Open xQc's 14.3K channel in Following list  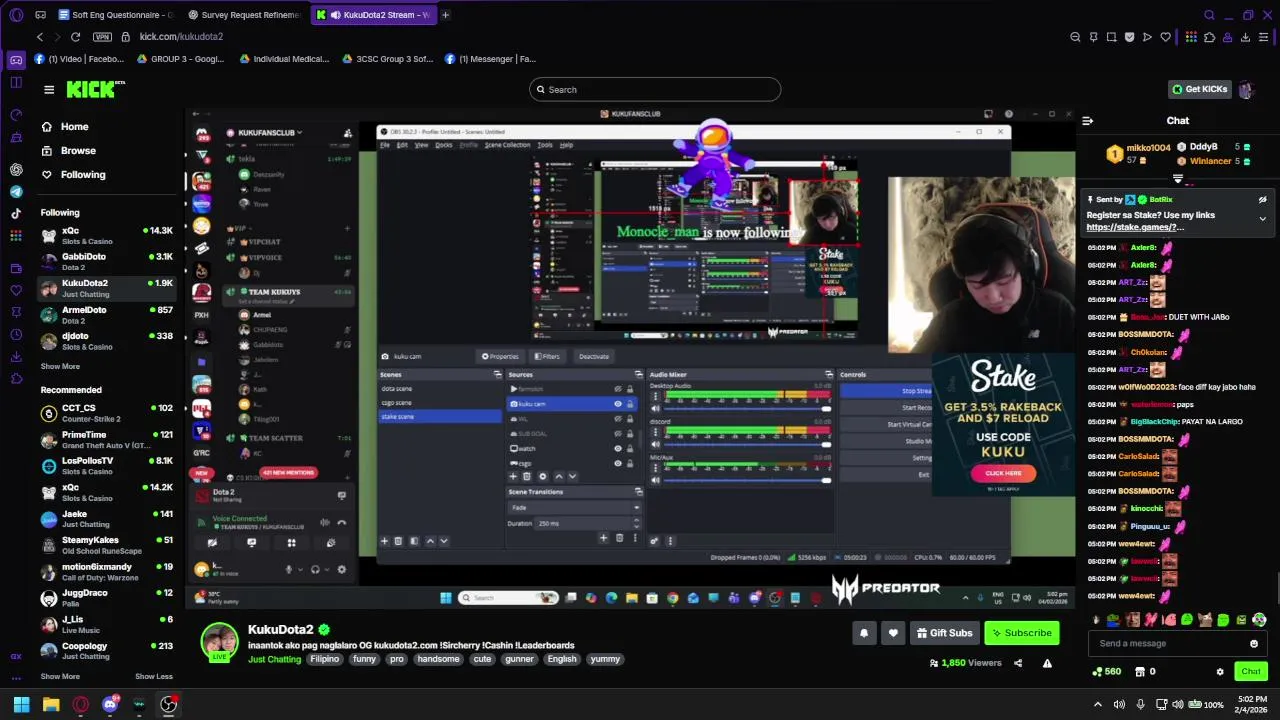point(107,235)
